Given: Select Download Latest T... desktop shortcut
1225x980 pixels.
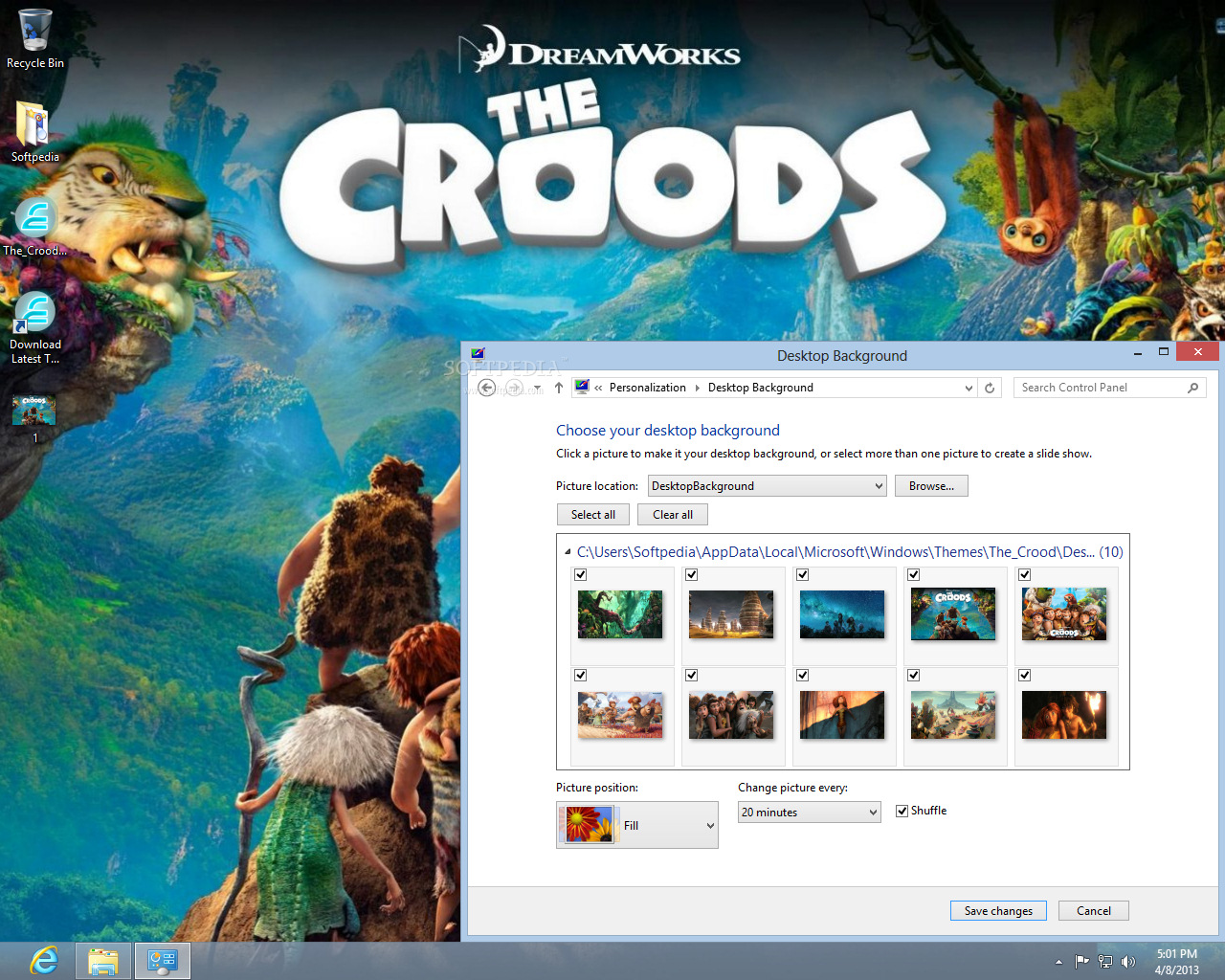Looking at the screenshot, I should click(x=35, y=327).
